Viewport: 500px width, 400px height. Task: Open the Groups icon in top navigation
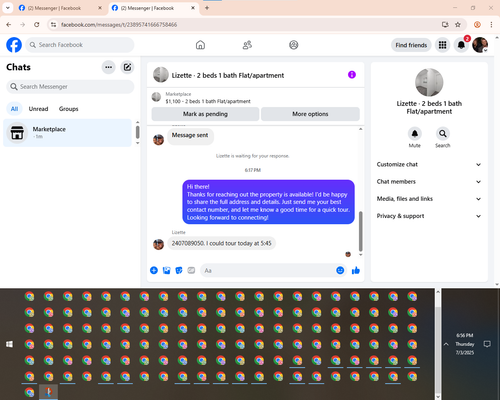[x=294, y=45]
